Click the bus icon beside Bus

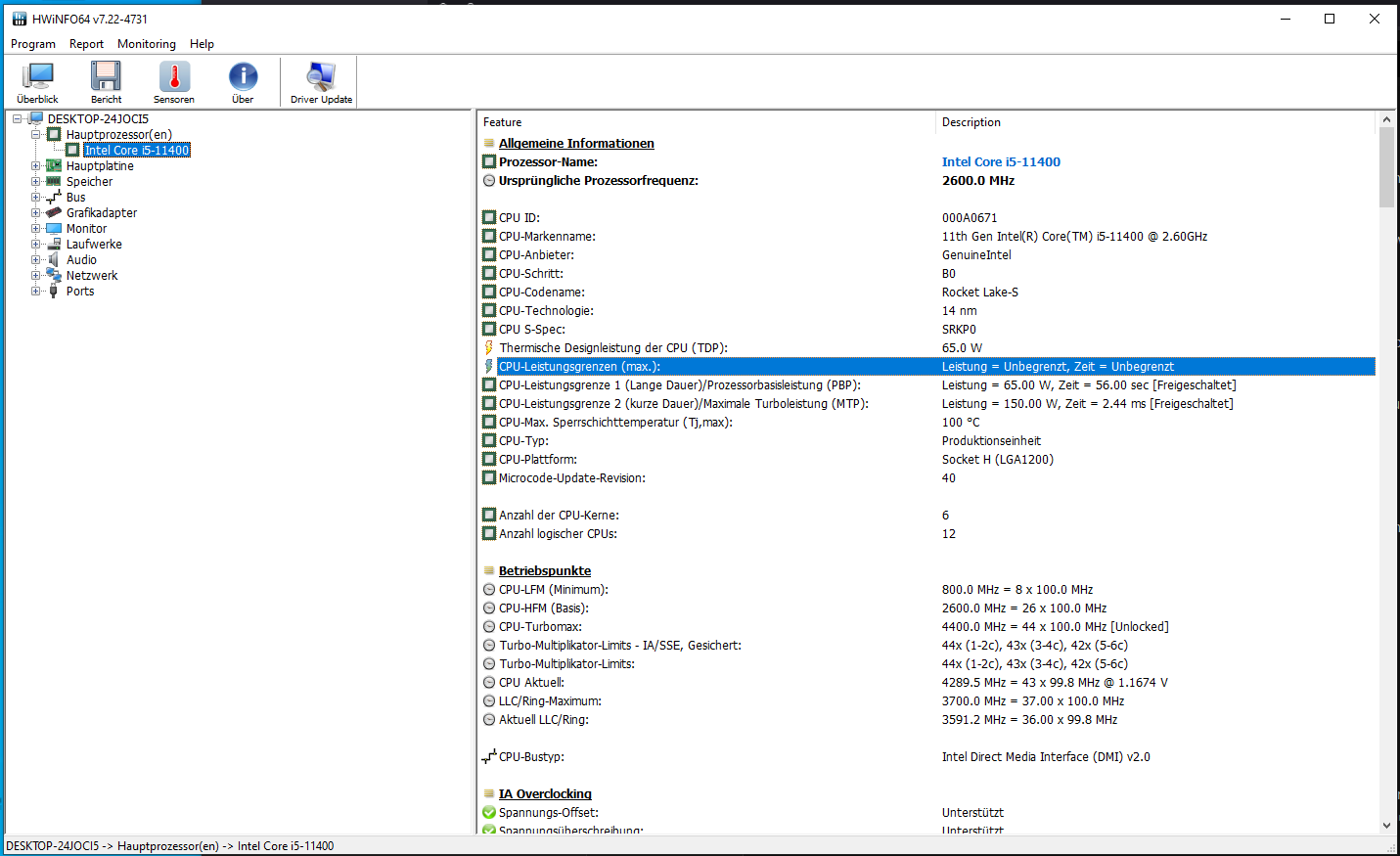point(54,197)
